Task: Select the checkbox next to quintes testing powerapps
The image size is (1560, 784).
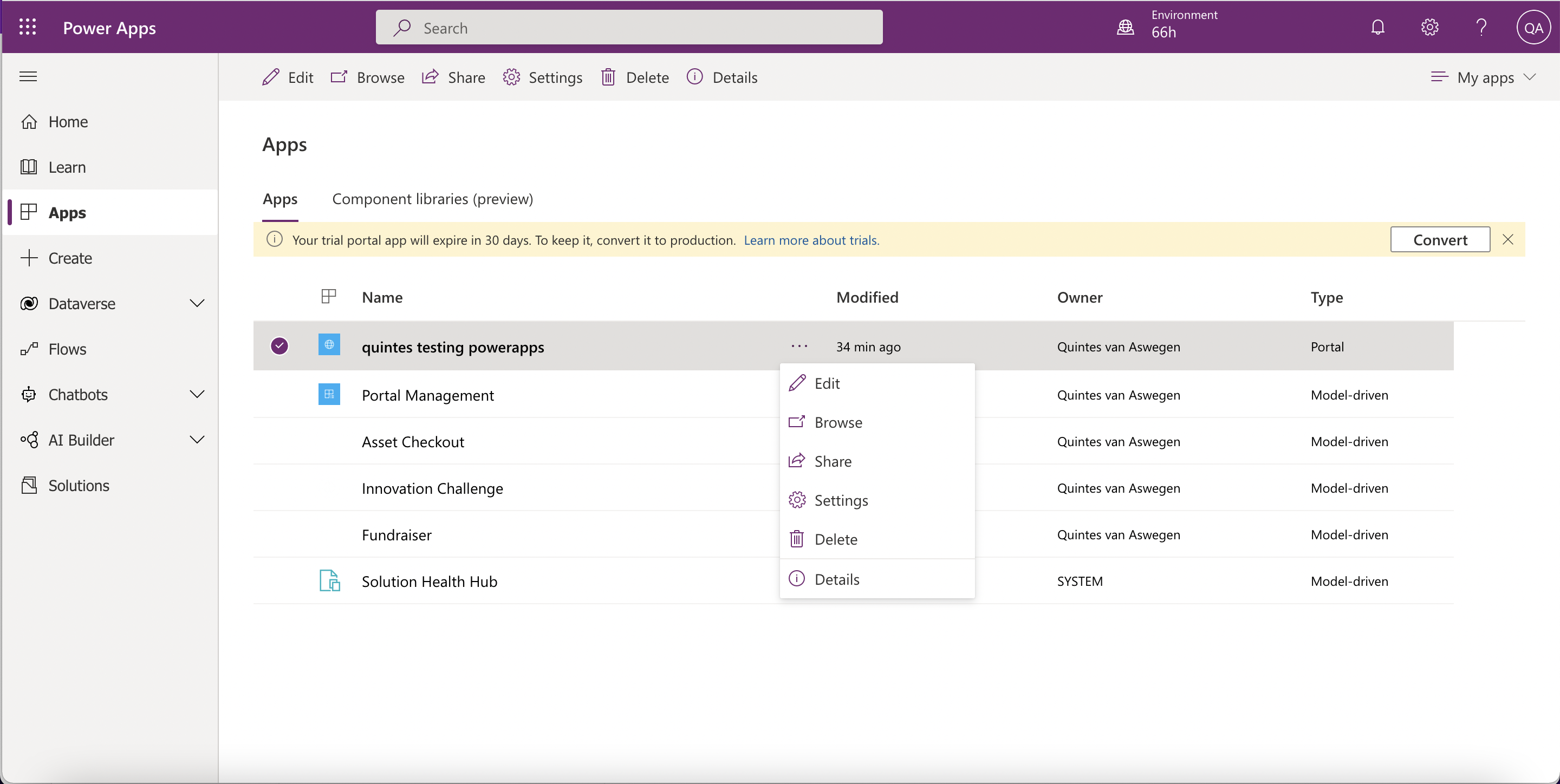Action: point(280,346)
